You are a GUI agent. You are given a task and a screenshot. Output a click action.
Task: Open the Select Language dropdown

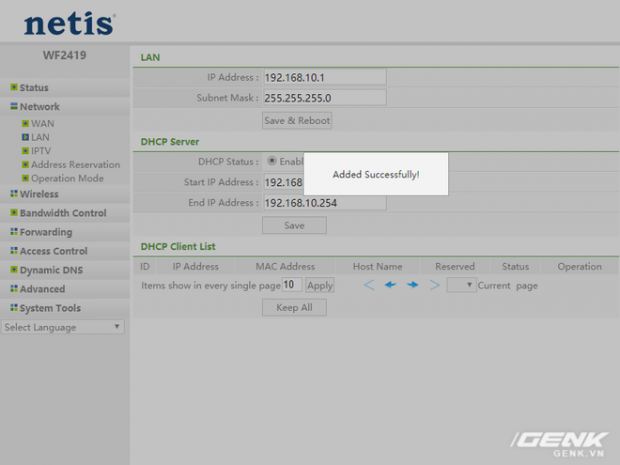pos(62,327)
